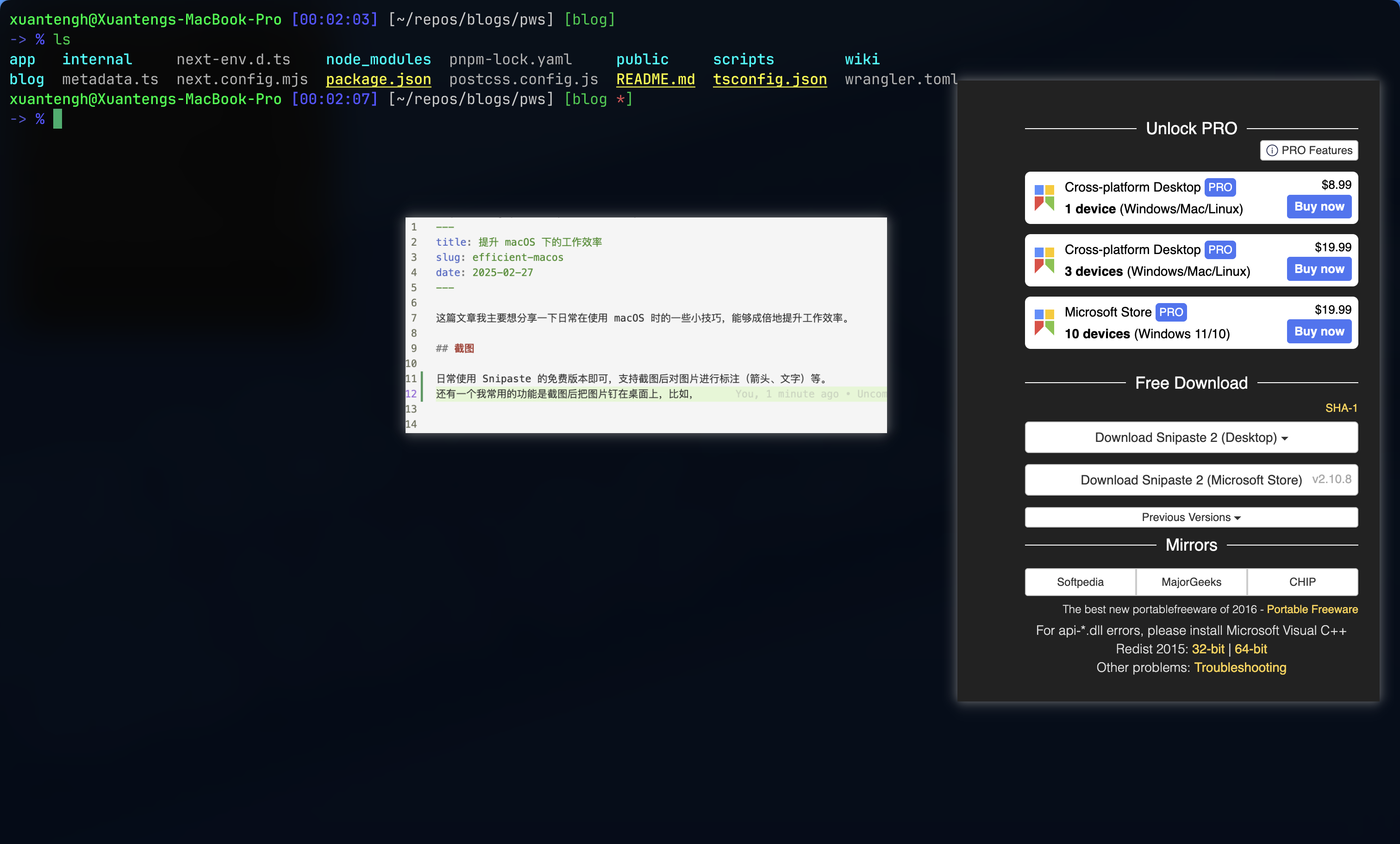
Task: Click Download Snipaste 2 (Microsoft Store)
Action: (x=1191, y=480)
